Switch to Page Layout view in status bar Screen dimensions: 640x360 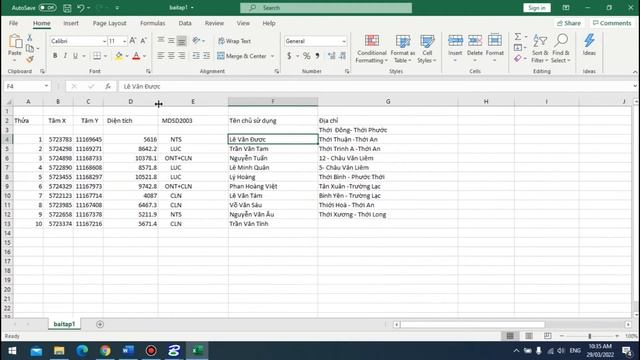(529, 336)
